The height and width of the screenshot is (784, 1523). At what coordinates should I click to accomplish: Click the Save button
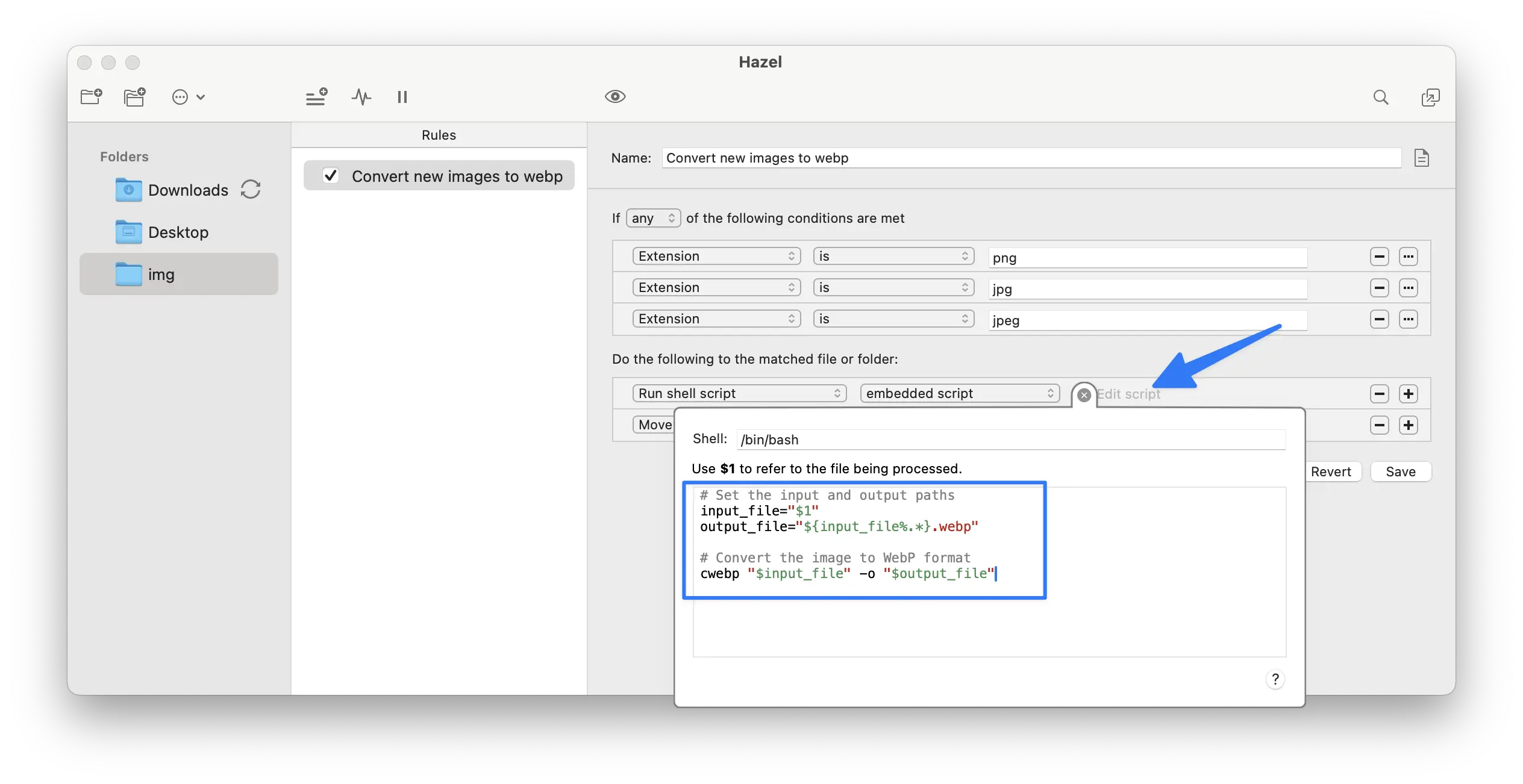pos(1401,471)
